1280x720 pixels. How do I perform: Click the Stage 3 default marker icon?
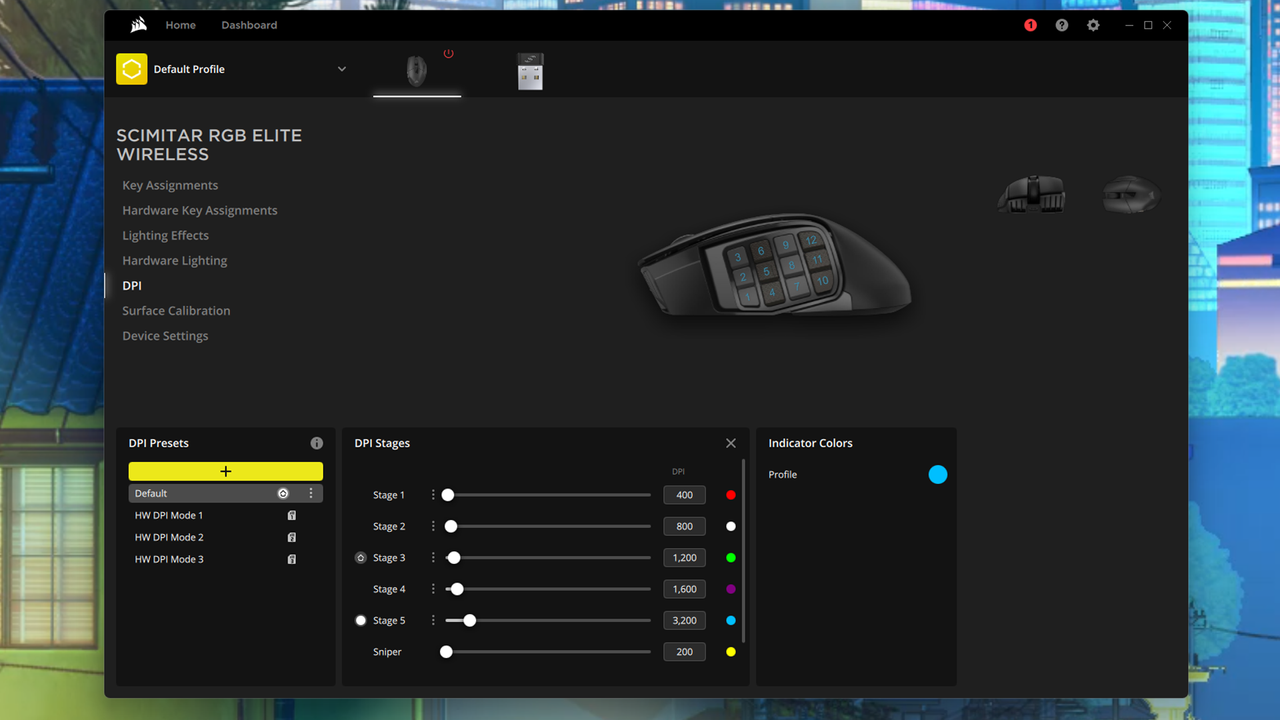click(x=361, y=558)
